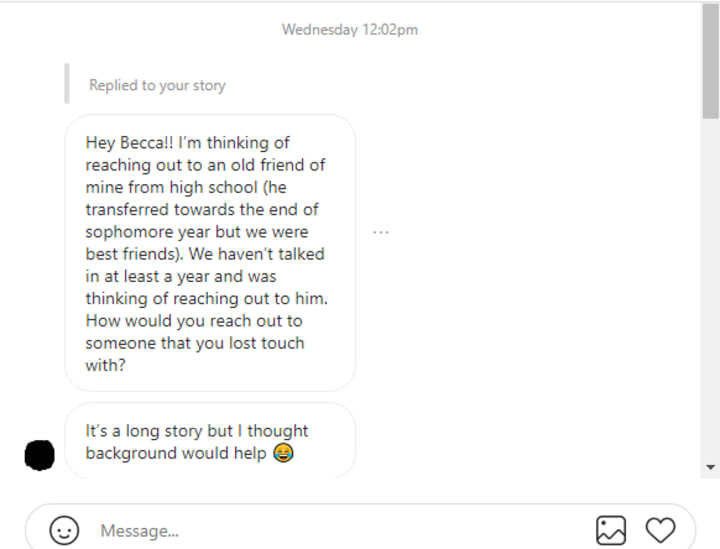Send a heart like icon
This screenshot has width=720, height=549.
click(x=660, y=530)
